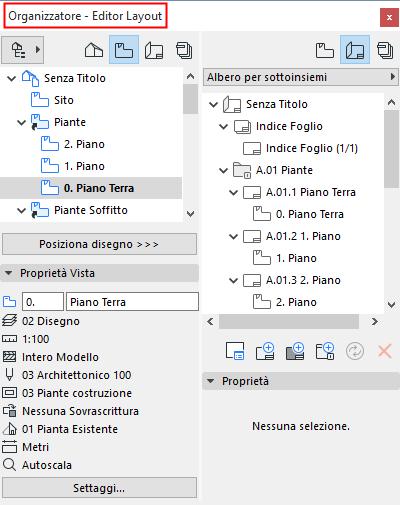The image size is (400, 505).
Task: Click the red X delete icon
Action: [385, 351]
